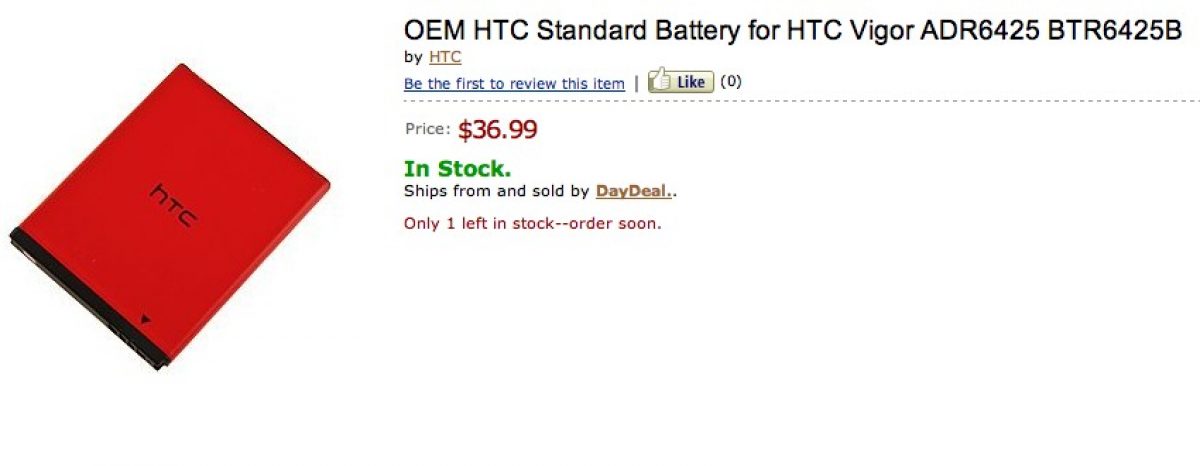
Task: Click the pipe separator before Like button
Action: tap(637, 83)
